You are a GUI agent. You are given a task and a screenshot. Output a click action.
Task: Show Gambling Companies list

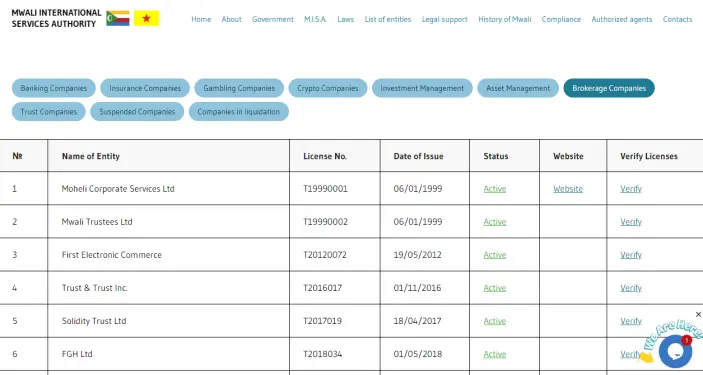click(239, 88)
